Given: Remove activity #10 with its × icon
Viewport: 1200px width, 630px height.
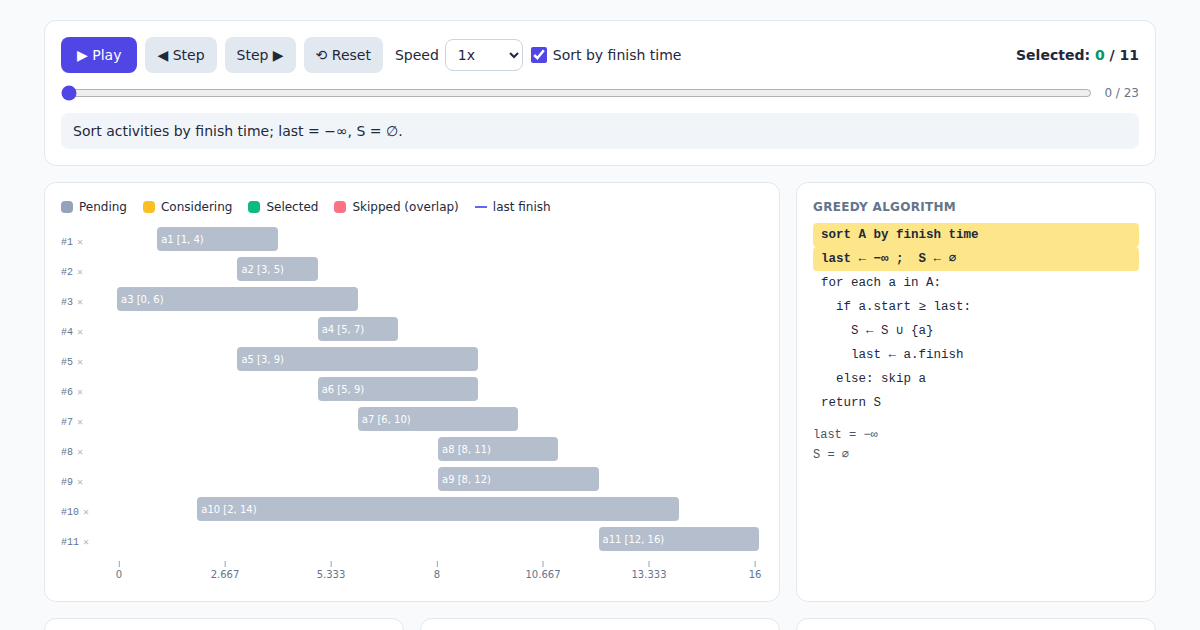Looking at the screenshot, I should (86, 512).
